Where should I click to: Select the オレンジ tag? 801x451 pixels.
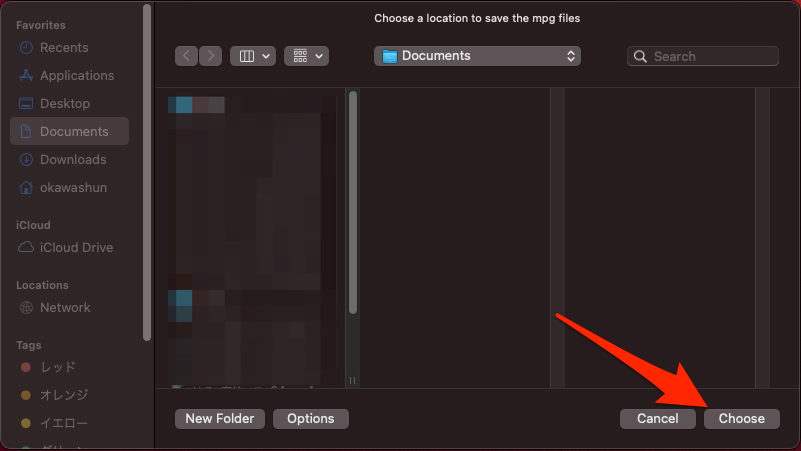[69, 395]
